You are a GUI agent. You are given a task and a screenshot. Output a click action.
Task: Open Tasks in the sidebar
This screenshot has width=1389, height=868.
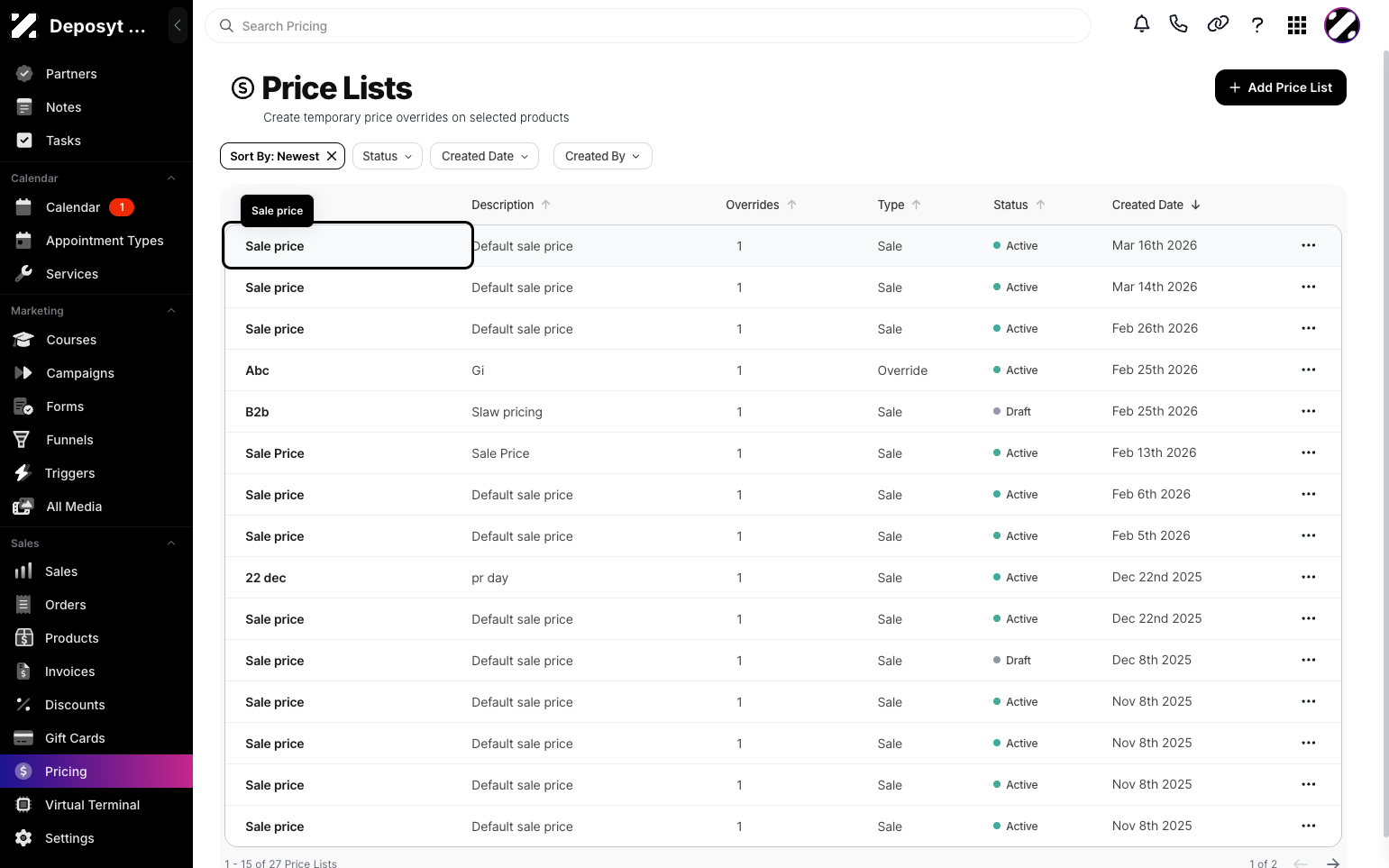pyautogui.click(x=96, y=141)
